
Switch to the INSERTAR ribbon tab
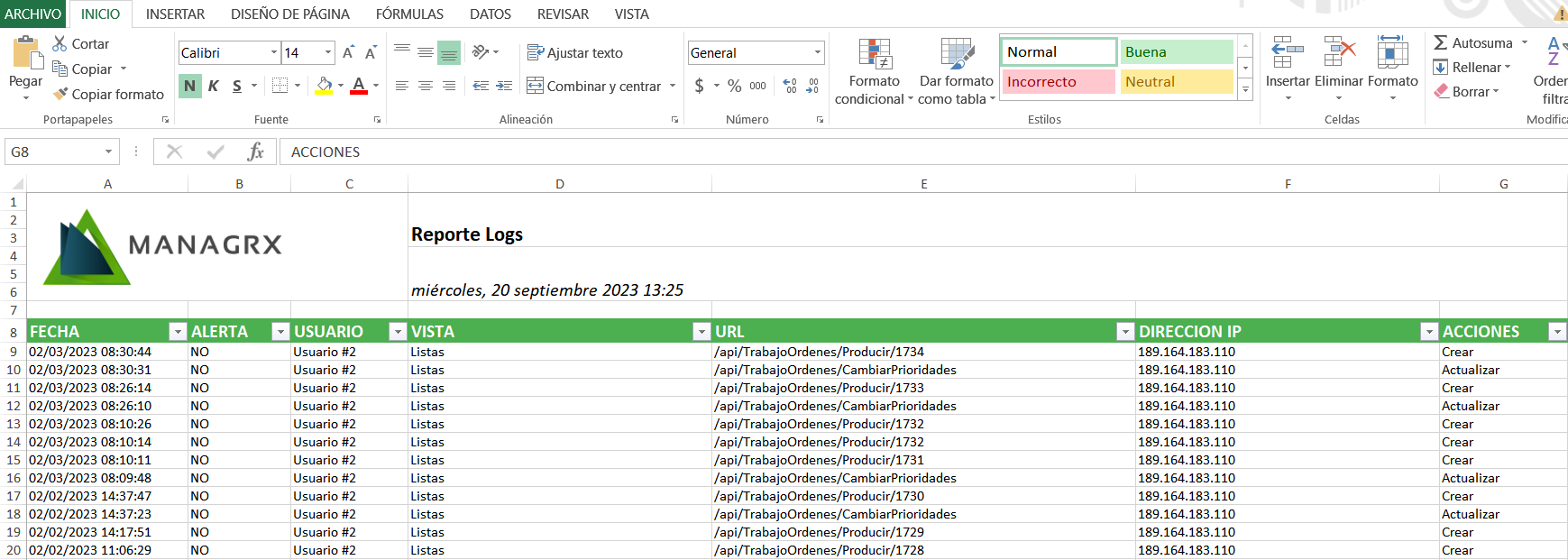[x=175, y=14]
